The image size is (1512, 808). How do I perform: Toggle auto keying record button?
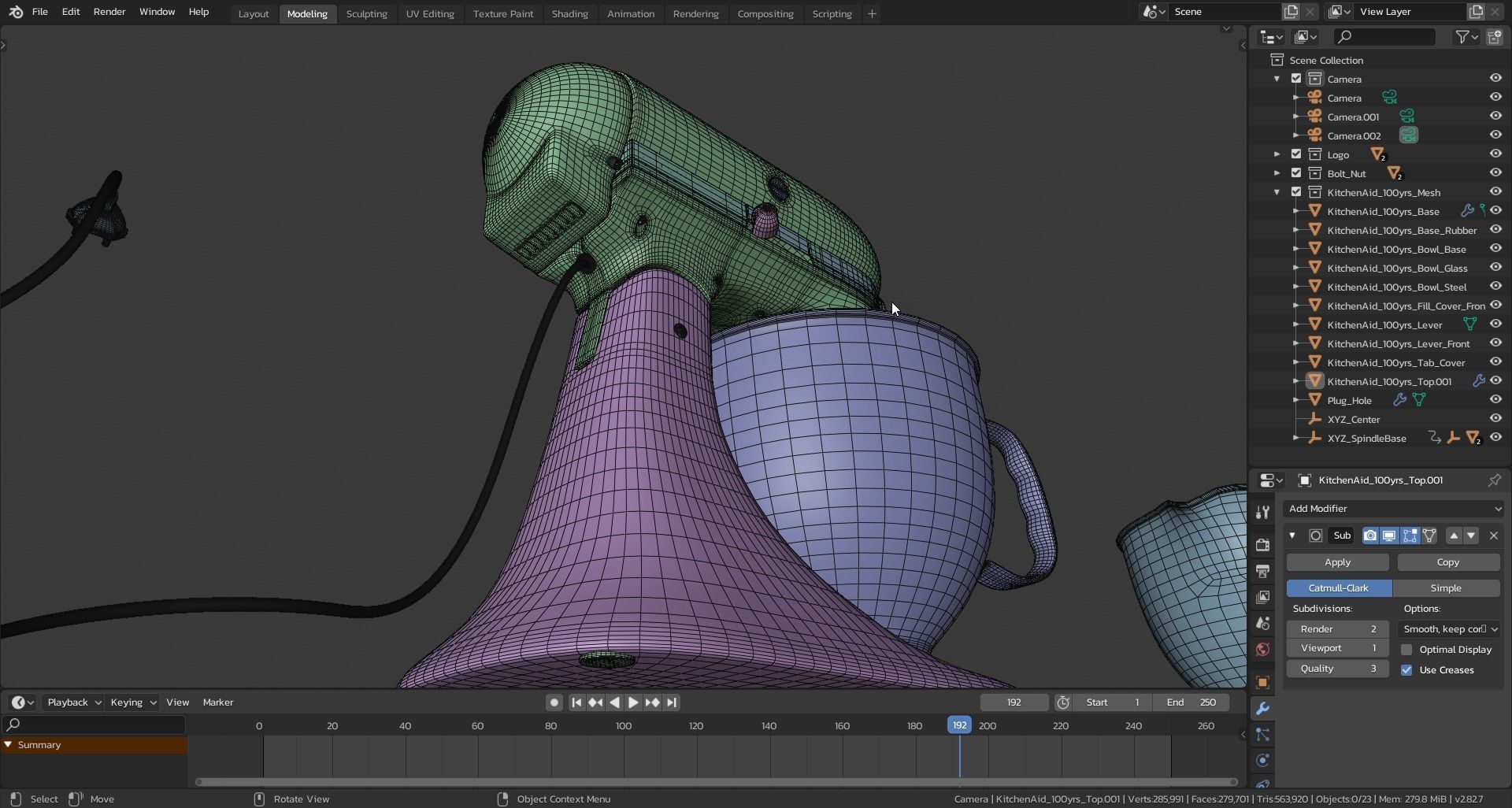click(554, 702)
